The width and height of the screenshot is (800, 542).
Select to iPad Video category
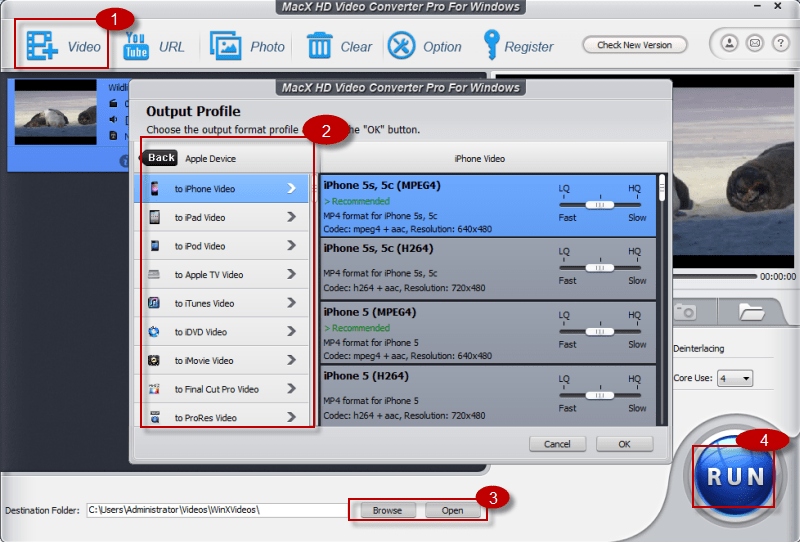point(221,217)
